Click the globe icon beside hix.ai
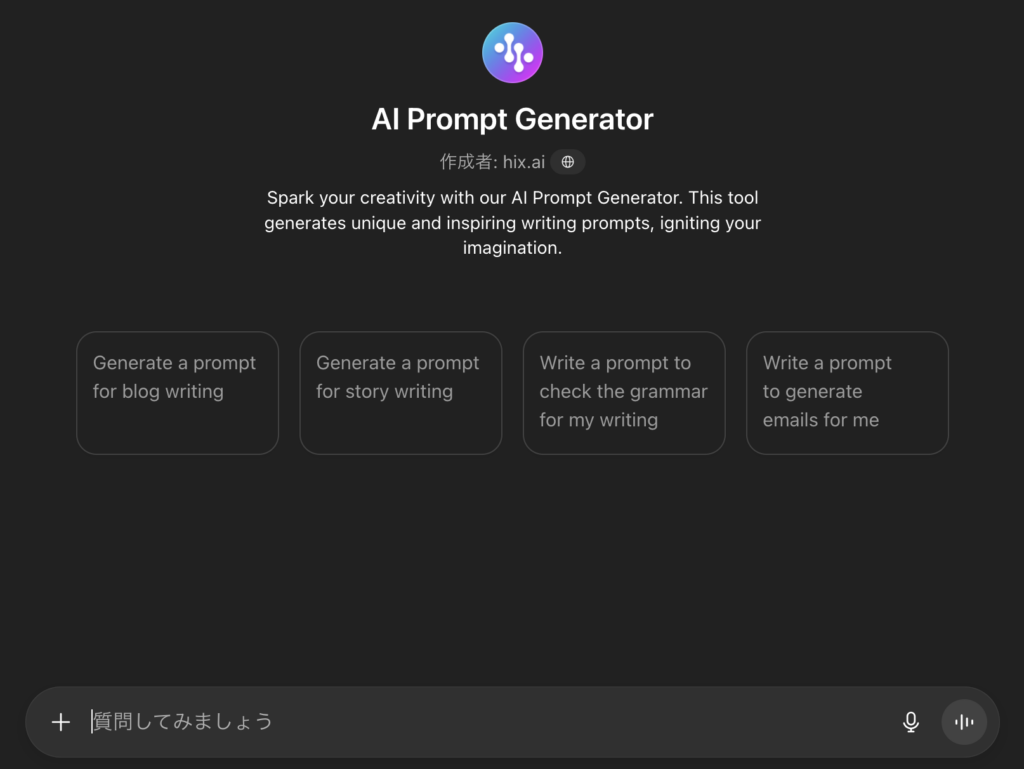 coord(568,162)
